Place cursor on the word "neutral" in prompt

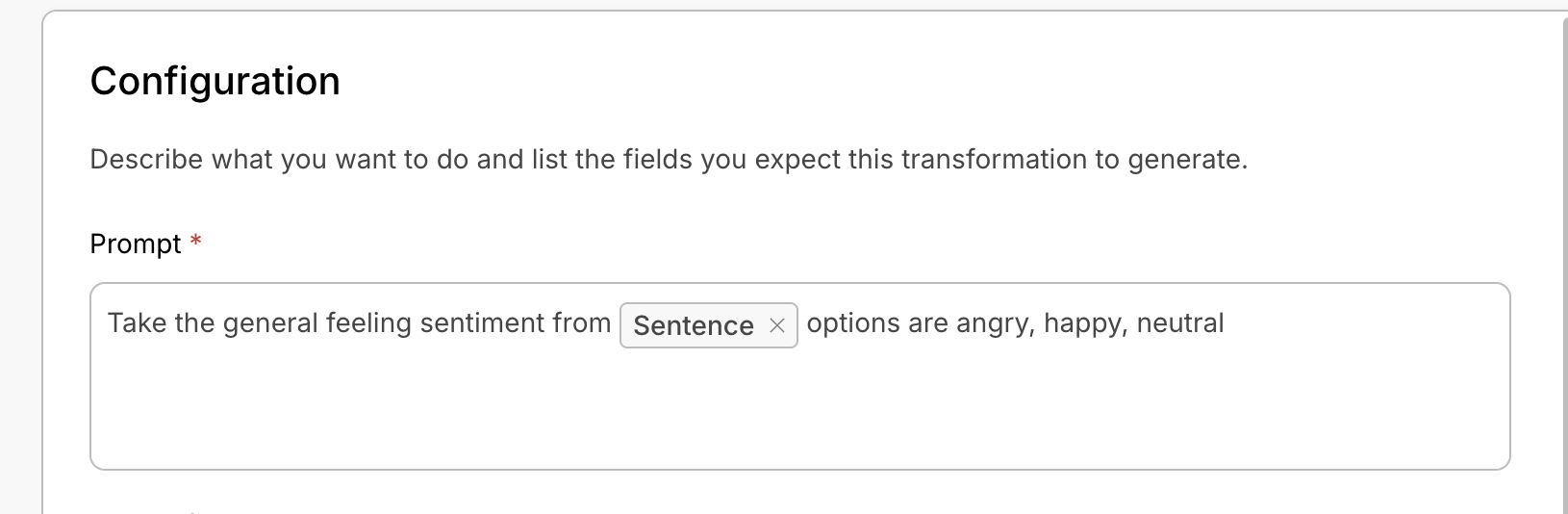click(1179, 323)
